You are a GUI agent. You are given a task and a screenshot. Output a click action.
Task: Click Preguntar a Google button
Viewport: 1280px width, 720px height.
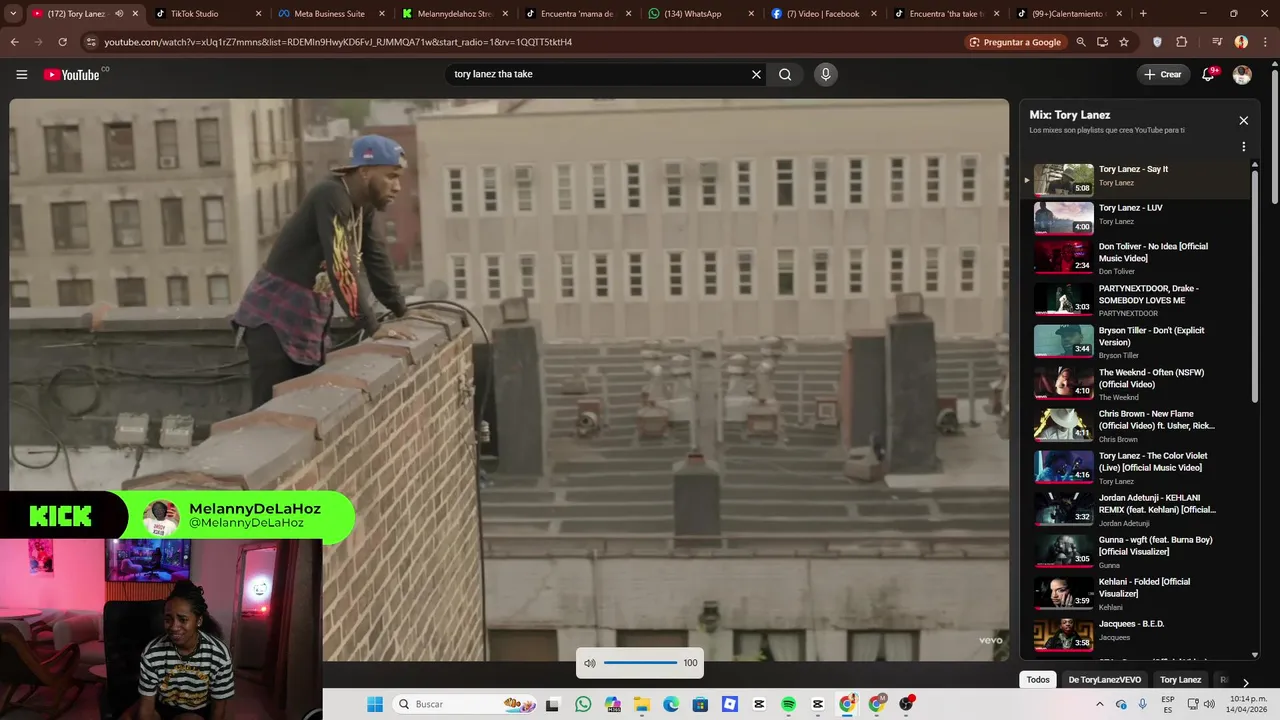[1015, 42]
